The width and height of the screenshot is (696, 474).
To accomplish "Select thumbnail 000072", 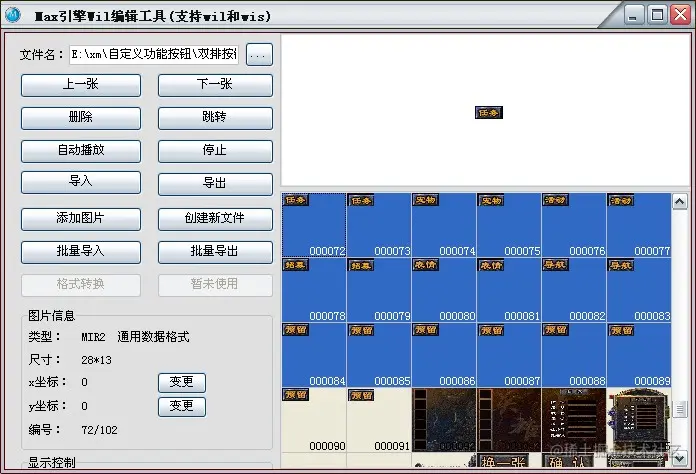I will 314,225.
